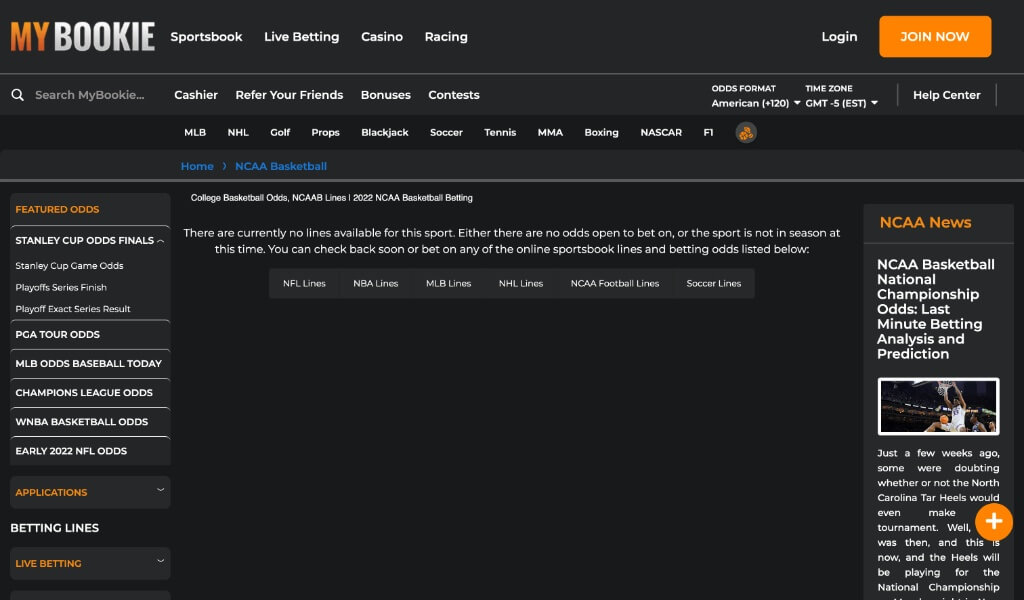Open Playoff Exact Series Result
The width and height of the screenshot is (1024, 600).
click(x=73, y=309)
